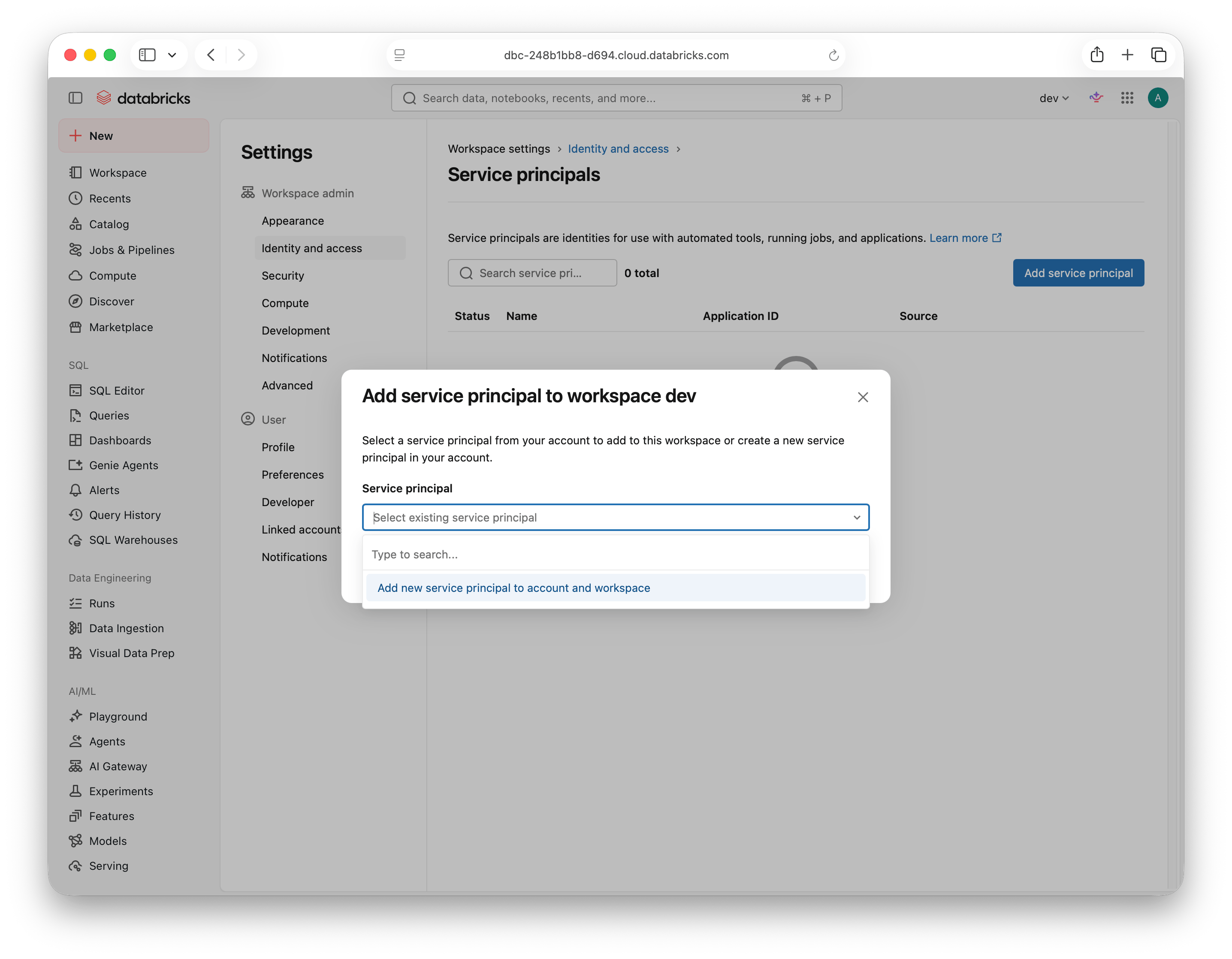Open the Learn more link

click(x=965, y=238)
